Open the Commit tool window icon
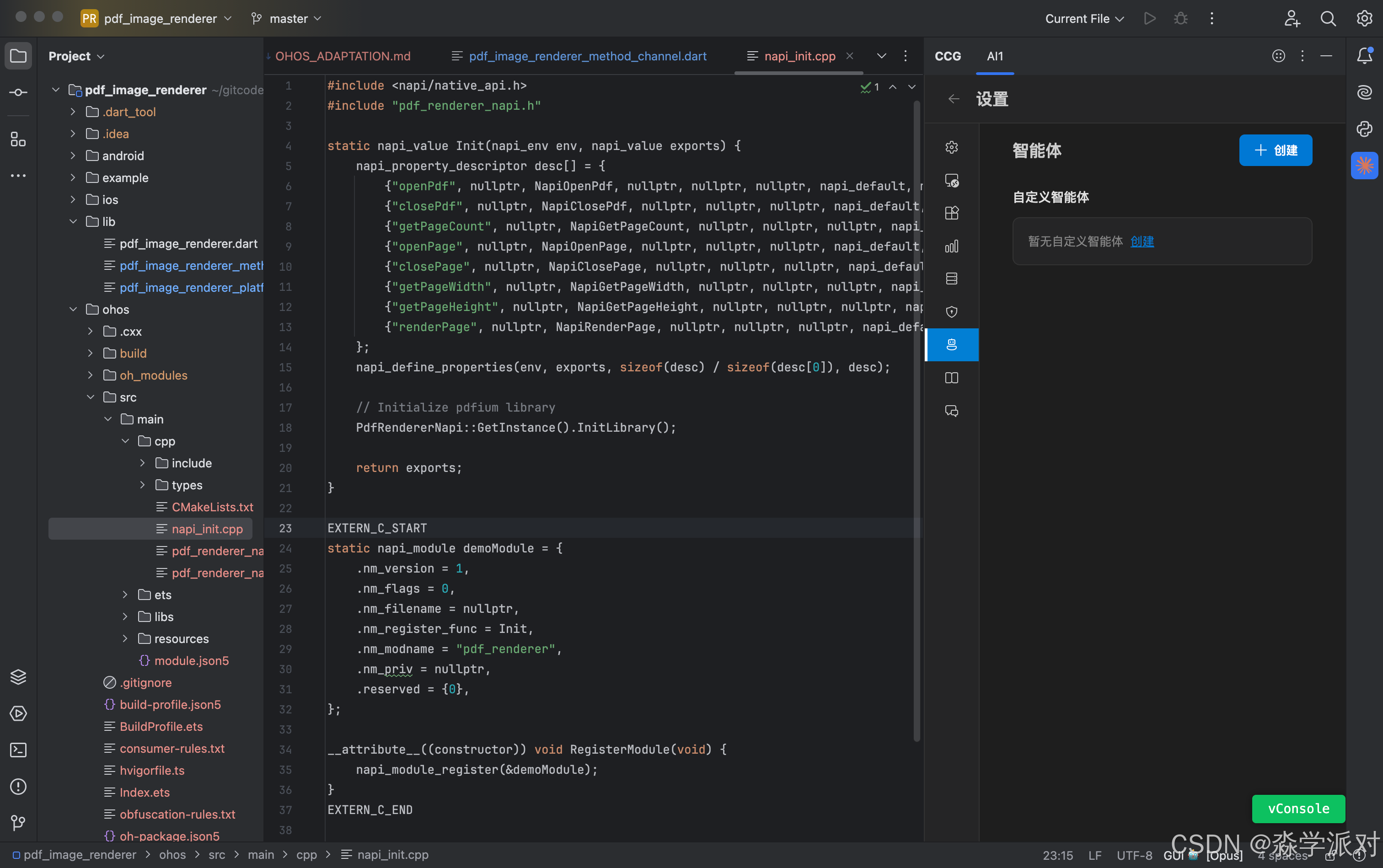Screen dimensions: 1383x868 (x=18, y=92)
